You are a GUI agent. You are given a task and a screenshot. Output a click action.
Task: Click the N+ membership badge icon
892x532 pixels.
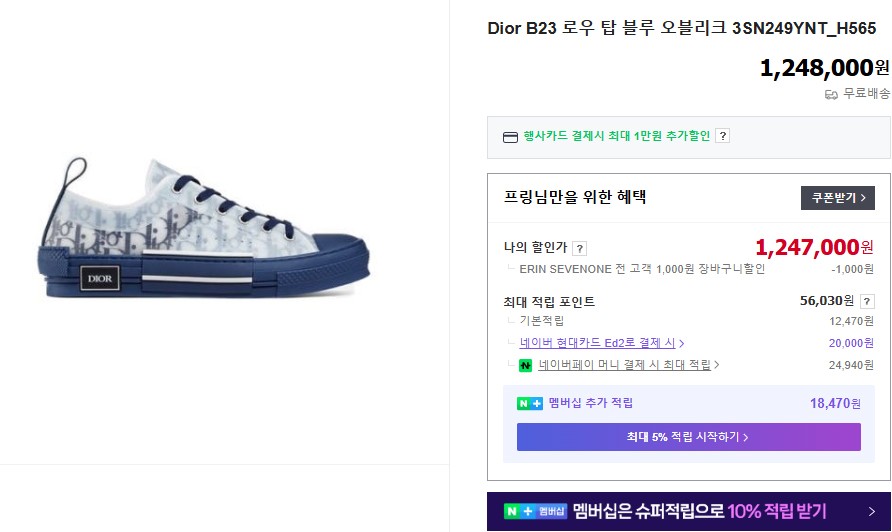pyautogui.click(x=530, y=403)
